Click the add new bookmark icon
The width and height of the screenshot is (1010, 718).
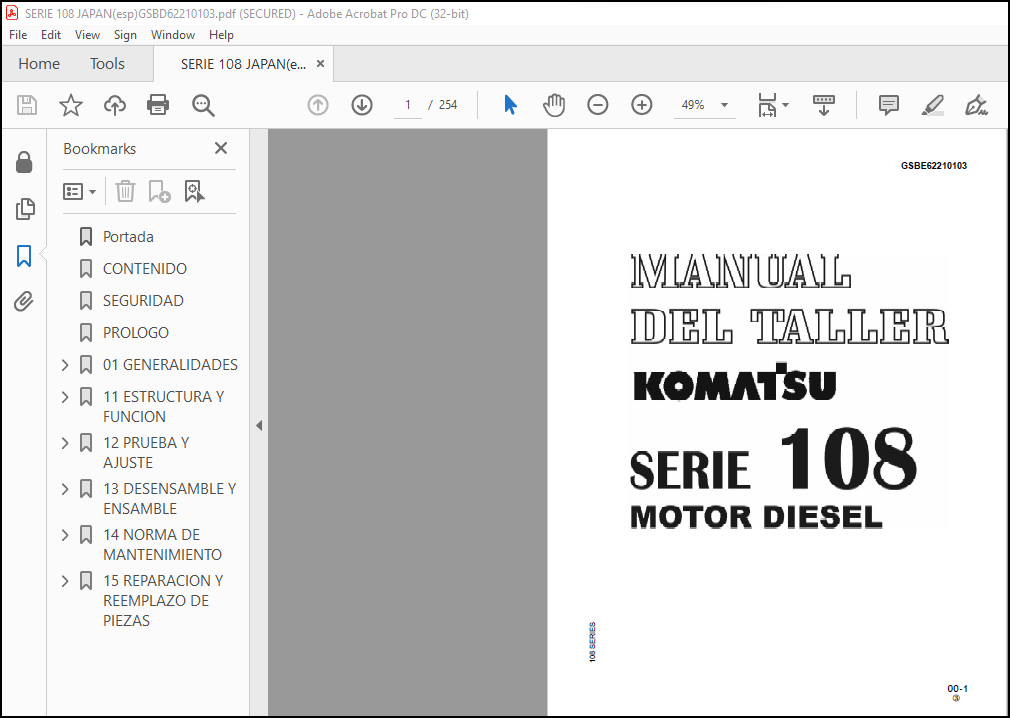pos(159,191)
